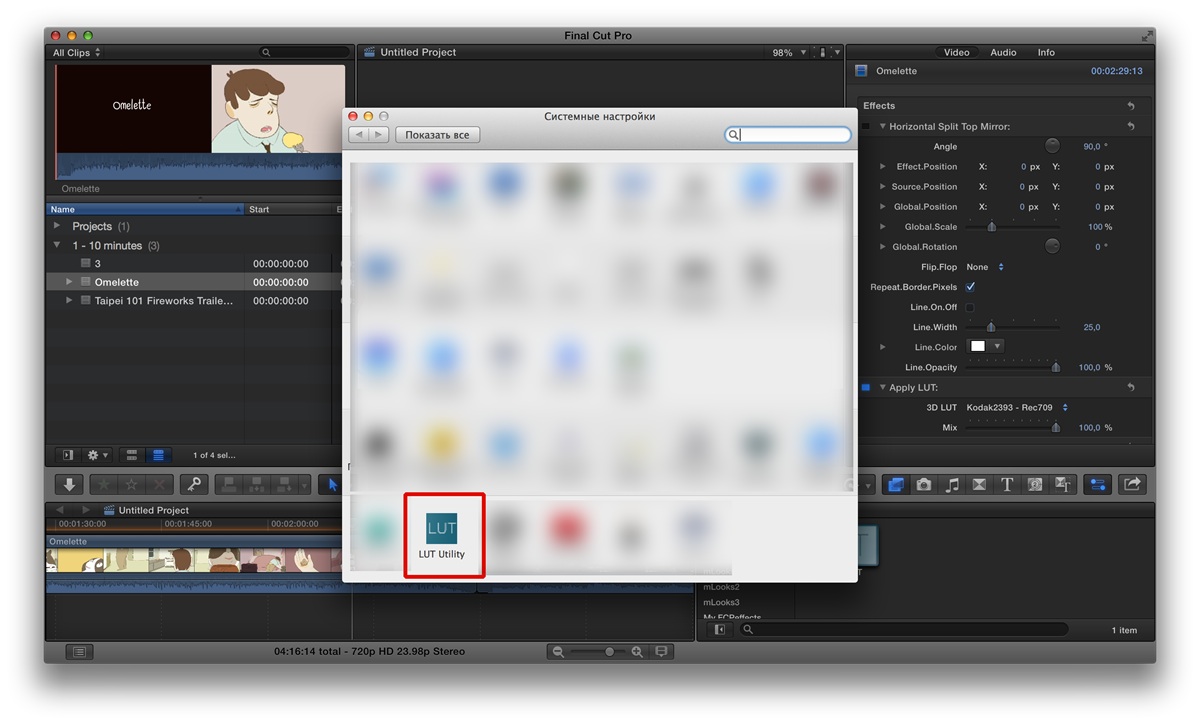The height and width of the screenshot is (724, 1200).
Task: Open the Transitions browser icon
Action: 979,484
